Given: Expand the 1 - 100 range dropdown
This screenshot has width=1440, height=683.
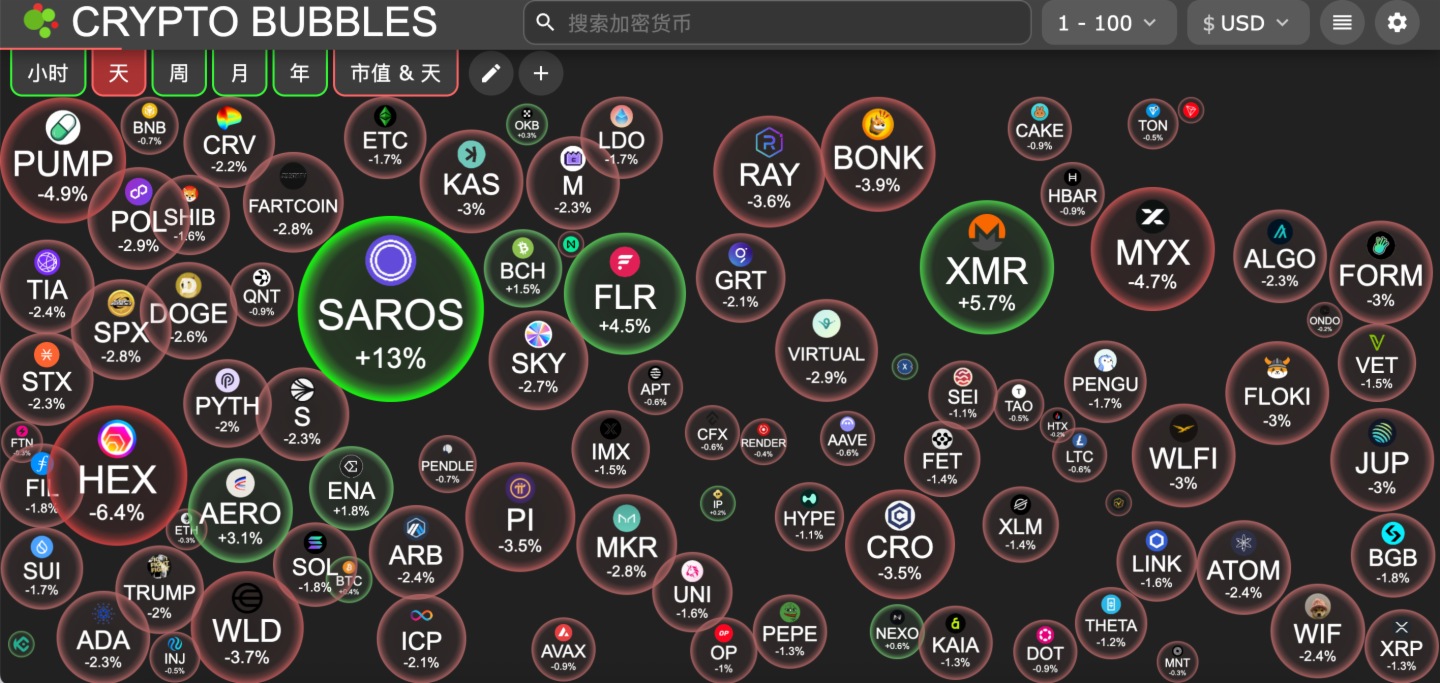Looking at the screenshot, I should (x=1106, y=23).
